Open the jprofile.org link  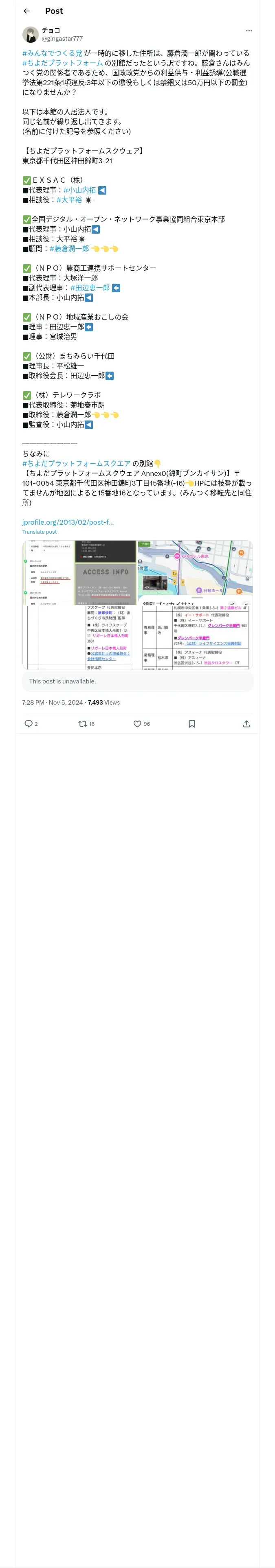[68, 522]
